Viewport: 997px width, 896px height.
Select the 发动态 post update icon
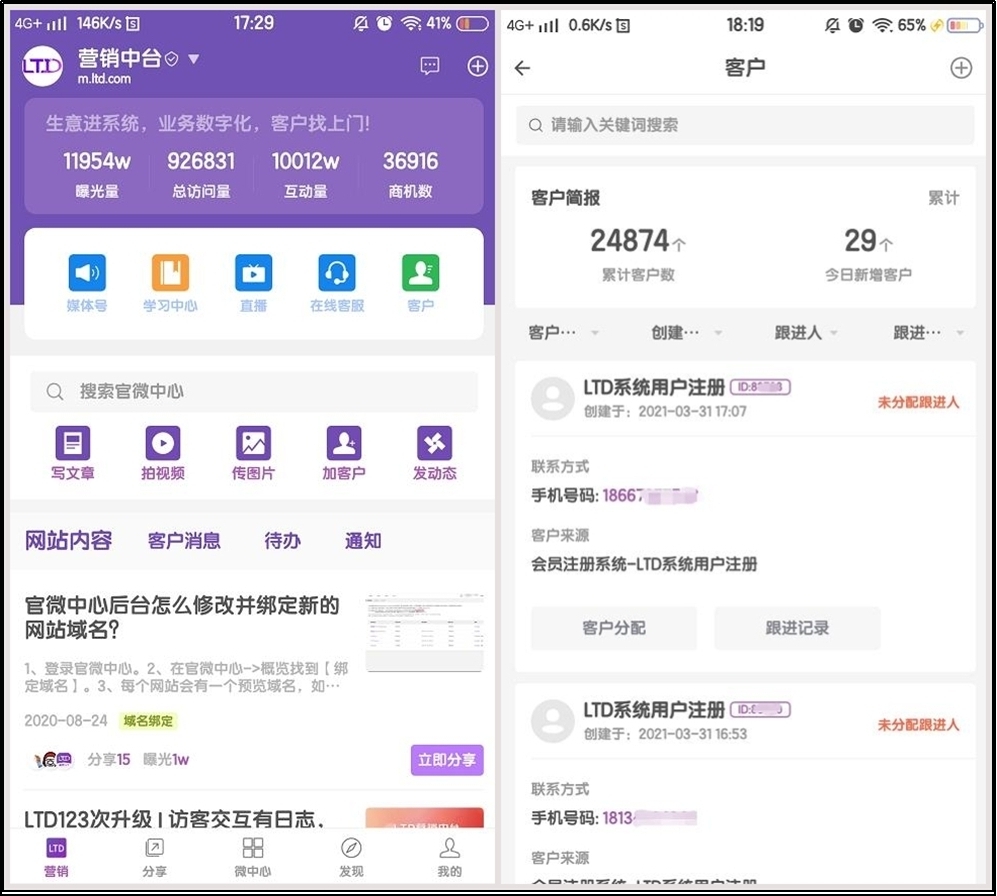coord(433,450)
